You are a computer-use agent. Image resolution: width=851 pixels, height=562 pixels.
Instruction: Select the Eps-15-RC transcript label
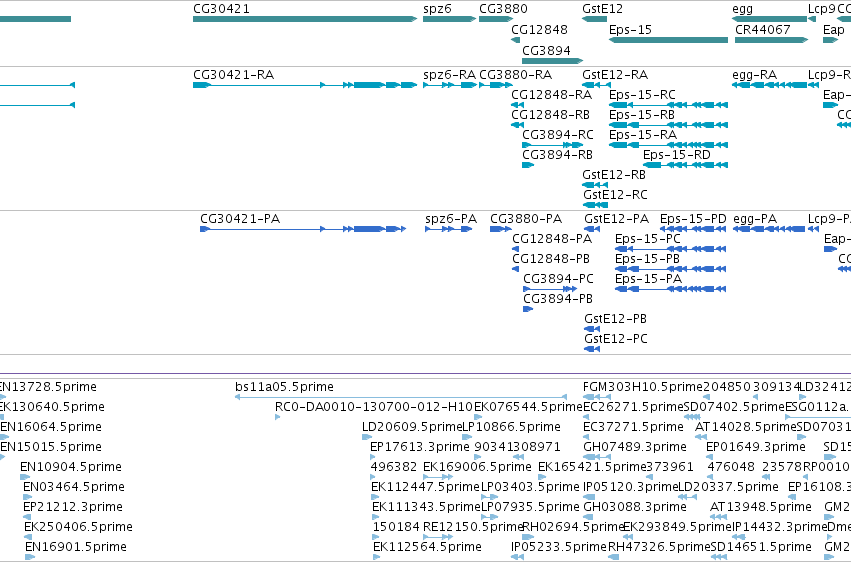(x=642, y=95)
